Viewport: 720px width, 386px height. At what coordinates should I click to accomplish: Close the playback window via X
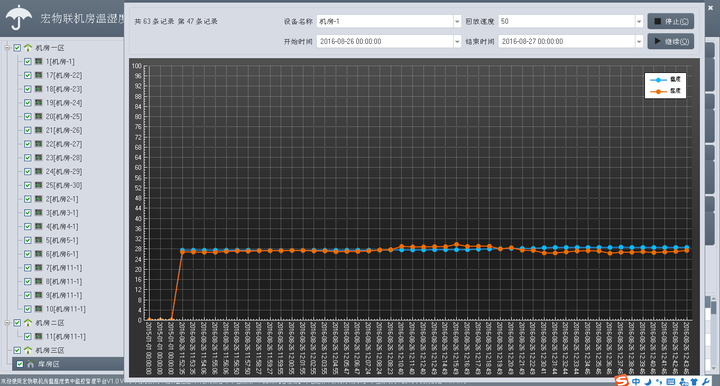point(710,8)
